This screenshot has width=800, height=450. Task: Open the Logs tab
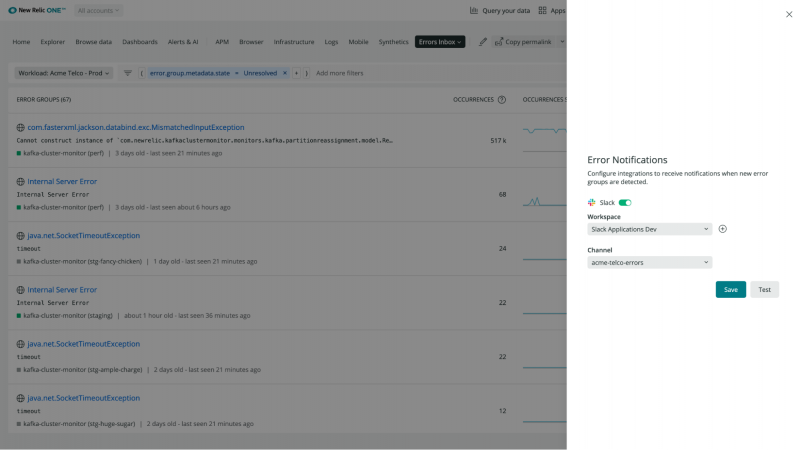click(x=331, y=42)
